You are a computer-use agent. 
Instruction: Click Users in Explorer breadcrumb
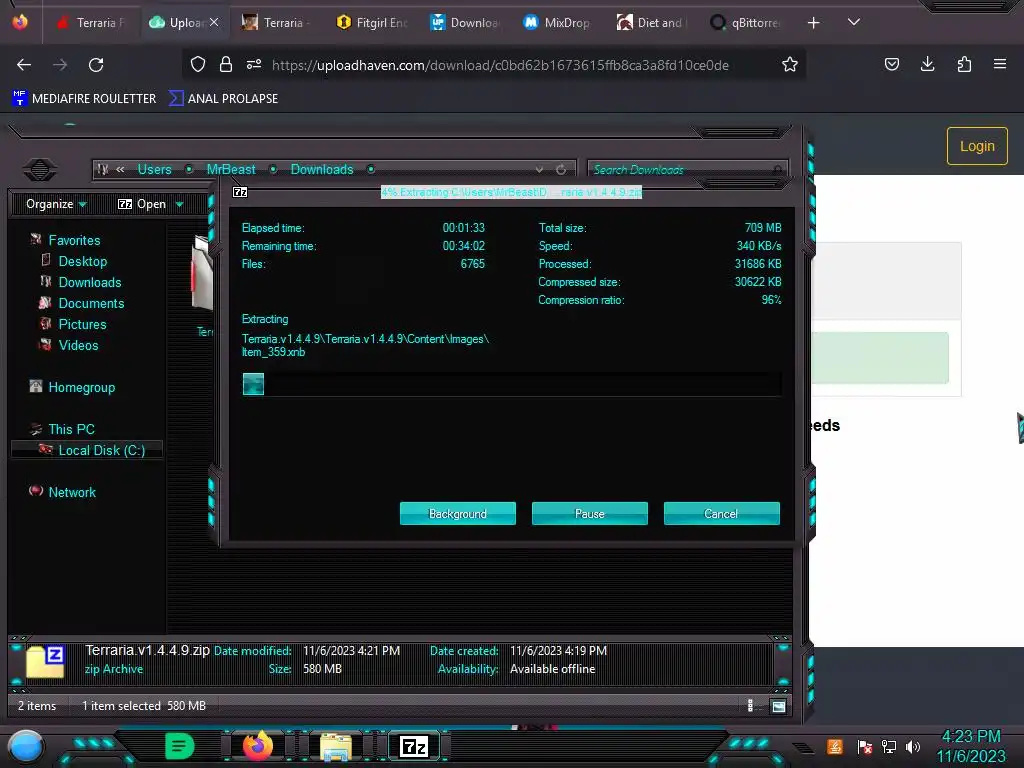click(154, 169)
